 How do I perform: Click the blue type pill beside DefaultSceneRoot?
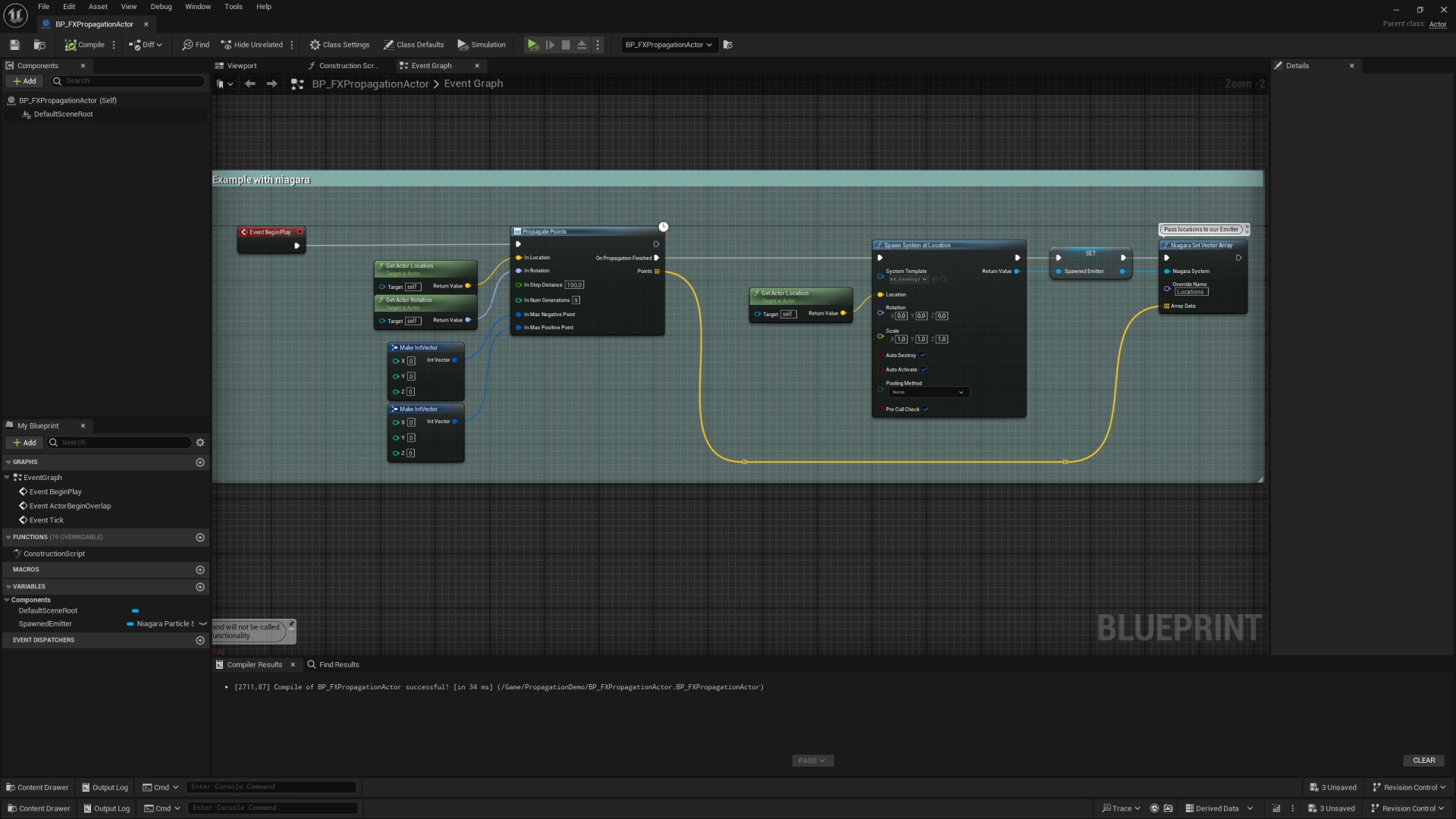[135, 610]
